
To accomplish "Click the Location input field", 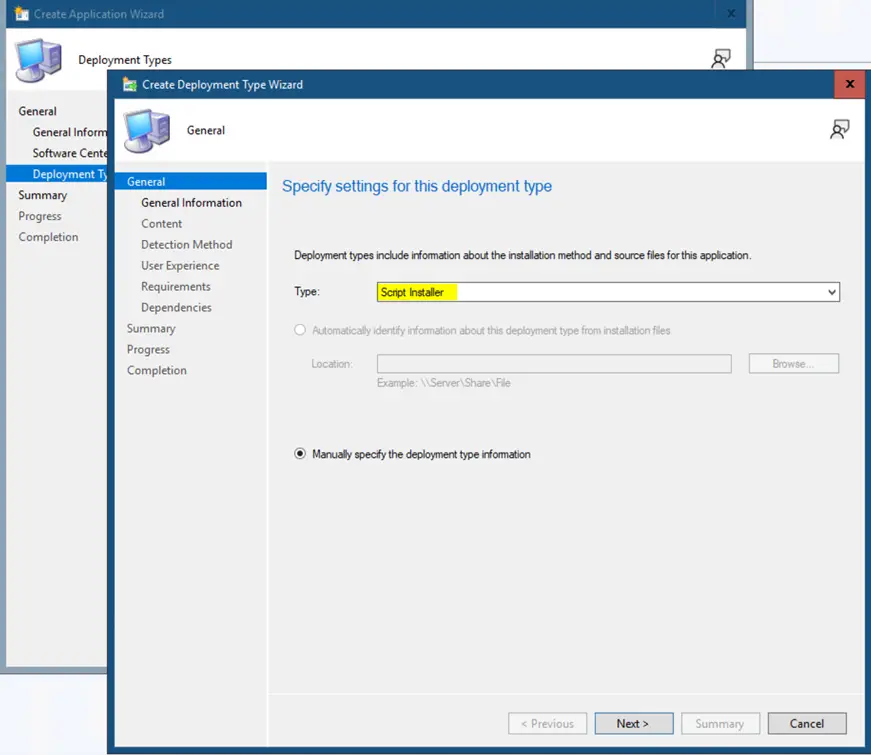I will coord(554,363).
